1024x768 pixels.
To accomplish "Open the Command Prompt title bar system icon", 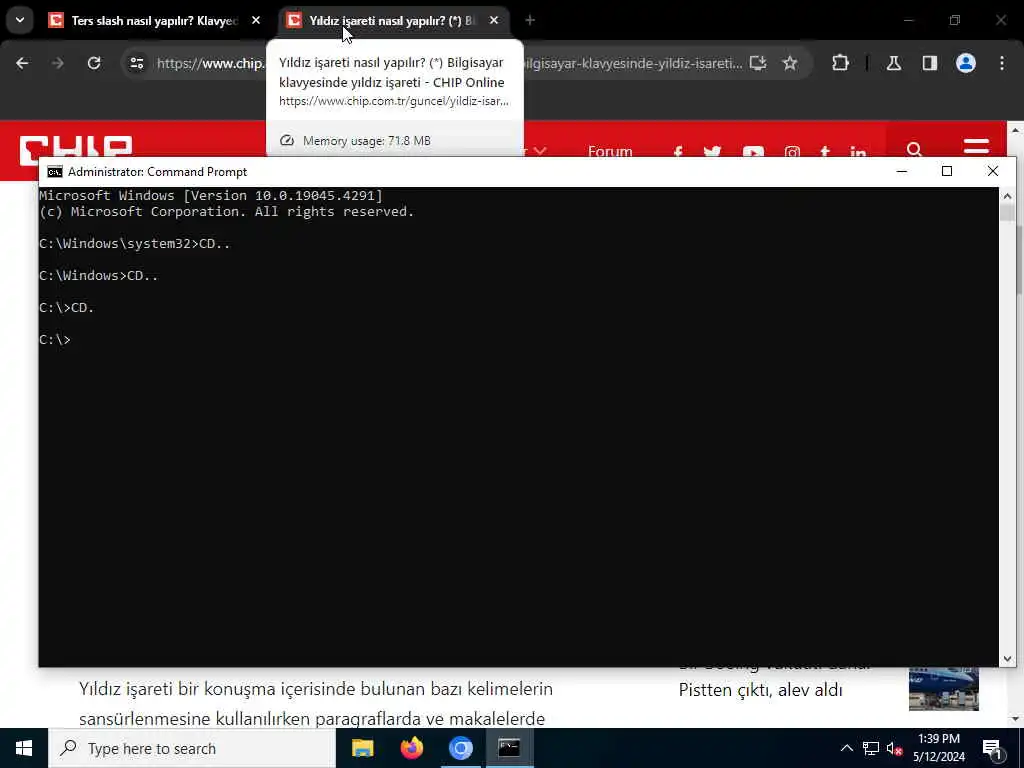I will 55,172.
